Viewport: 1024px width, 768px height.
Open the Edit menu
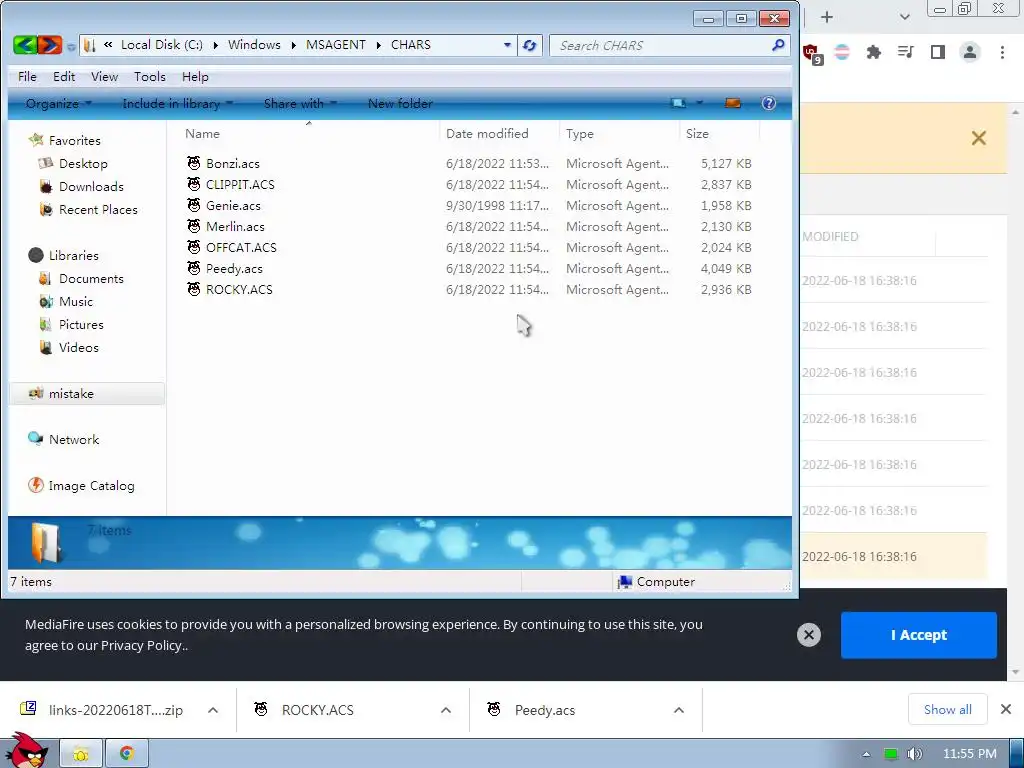64,76
